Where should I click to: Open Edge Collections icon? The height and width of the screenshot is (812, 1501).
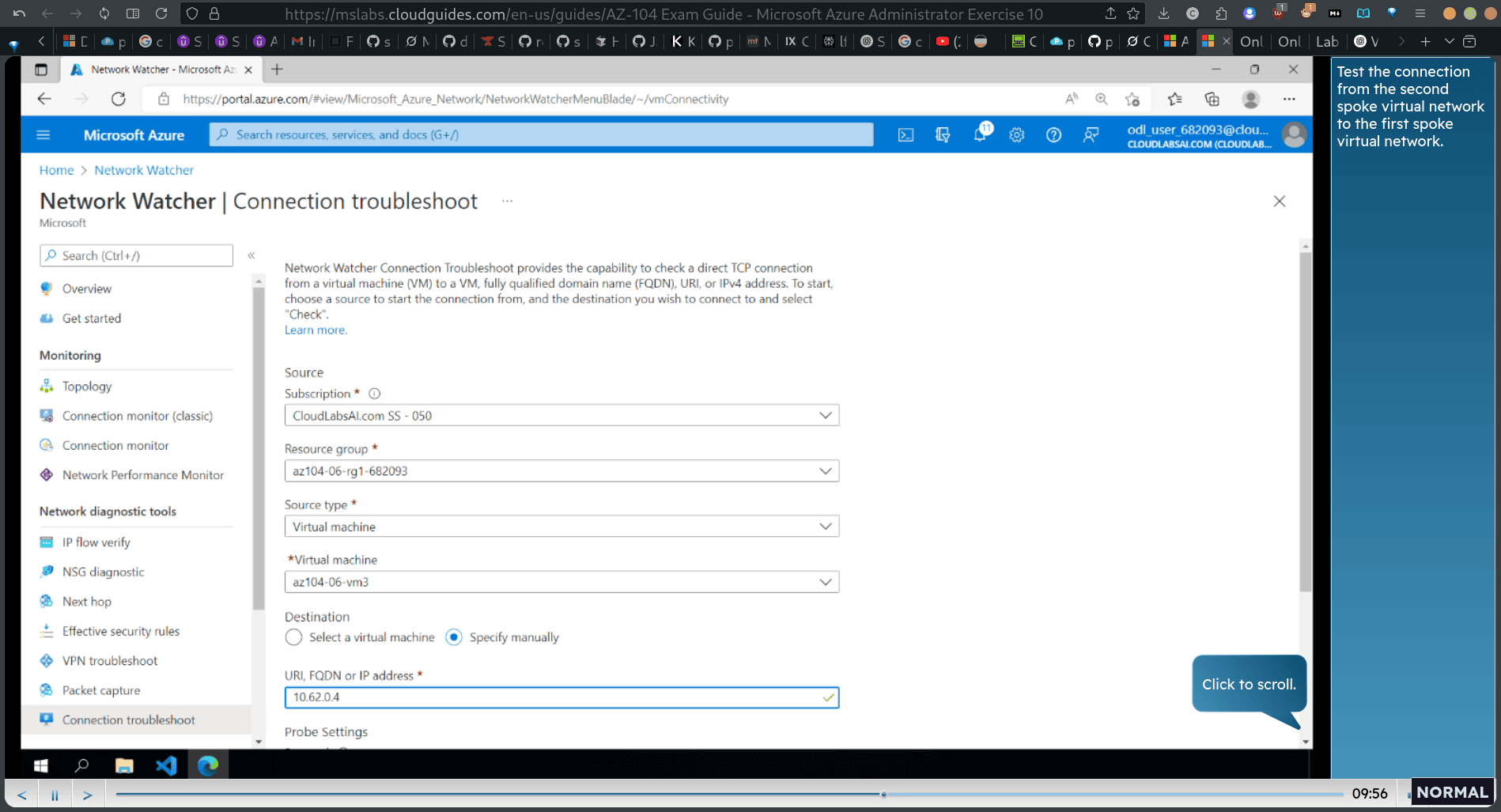tap(1212, 99)
